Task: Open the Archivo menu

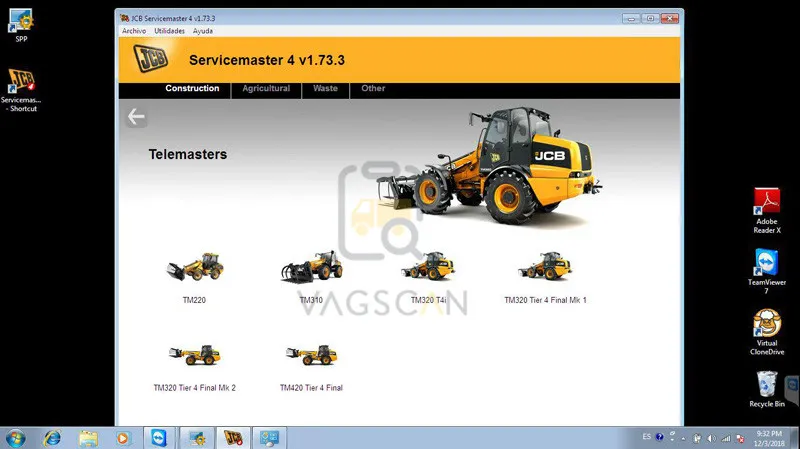Action: (x=134, y=31)
